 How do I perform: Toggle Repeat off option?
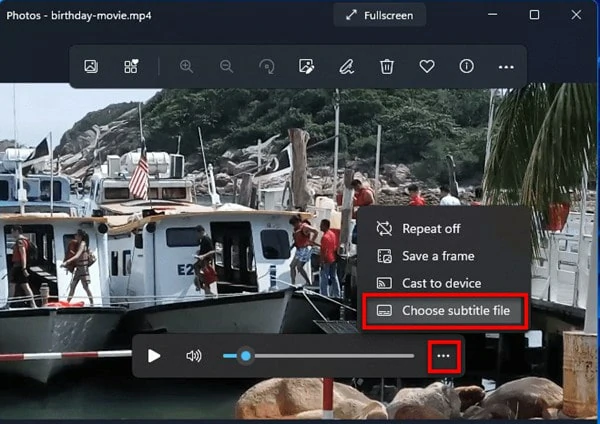click(444, 228)
